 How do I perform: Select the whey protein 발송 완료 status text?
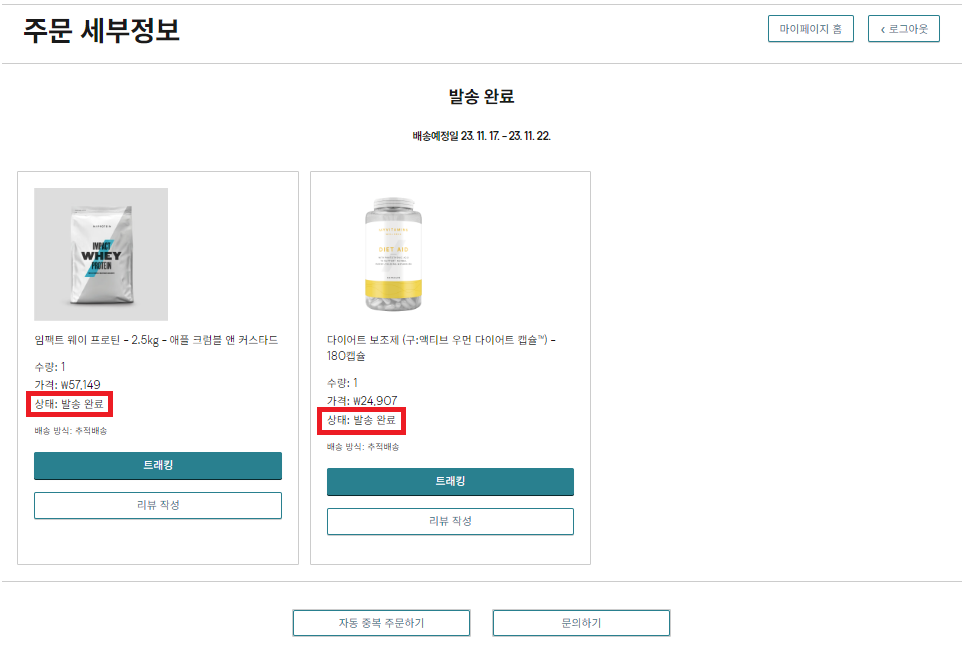72,404
